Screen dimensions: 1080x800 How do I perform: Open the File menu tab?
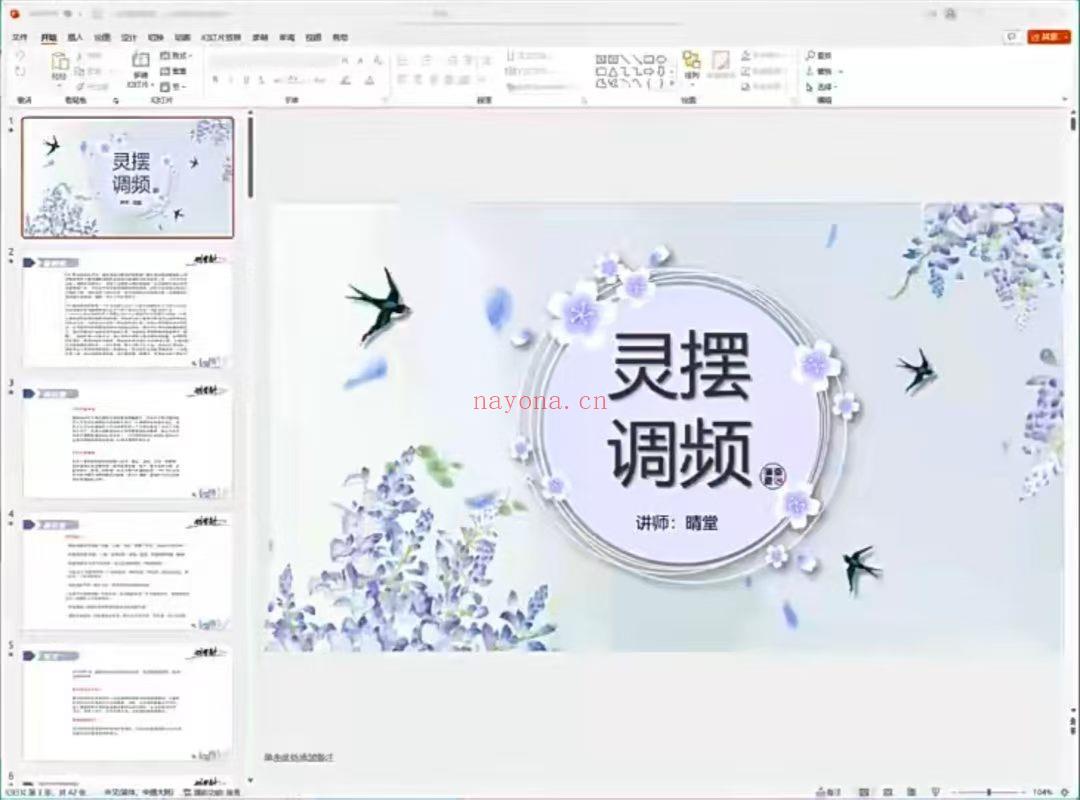click(20, 37)
